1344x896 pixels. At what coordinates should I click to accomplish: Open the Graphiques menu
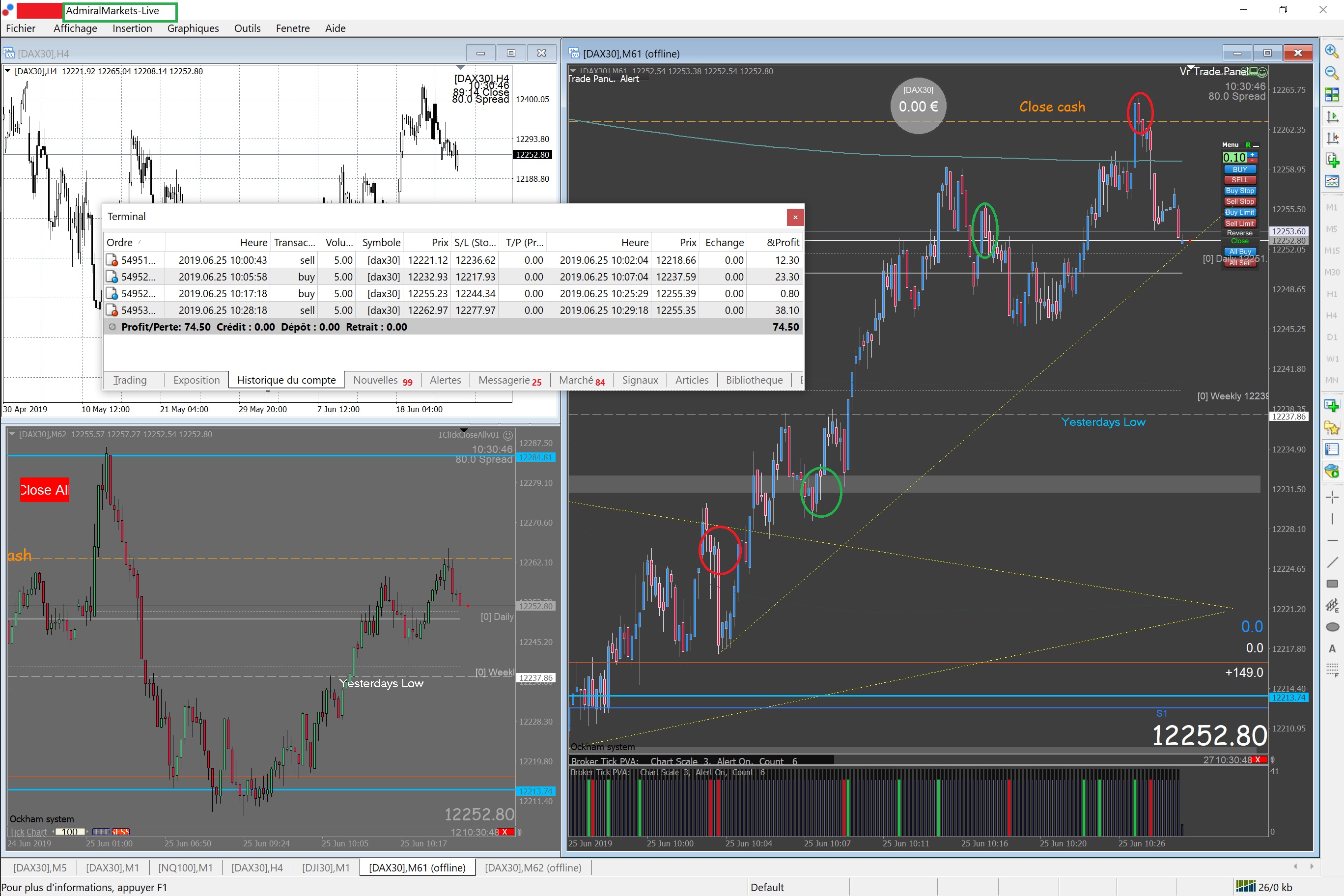pos(193,28)
